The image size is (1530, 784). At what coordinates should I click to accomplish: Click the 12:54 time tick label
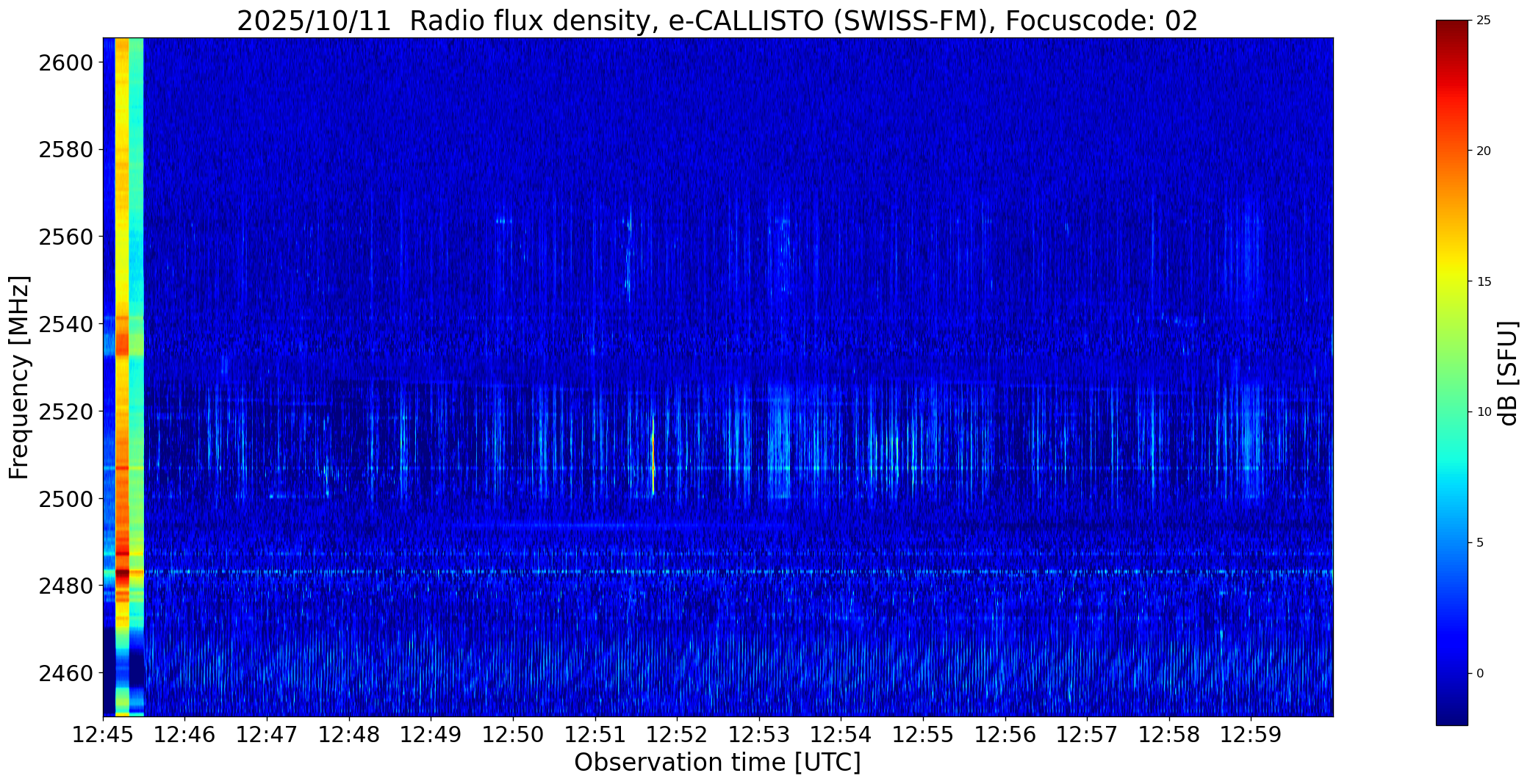click(x=841, y=735)
